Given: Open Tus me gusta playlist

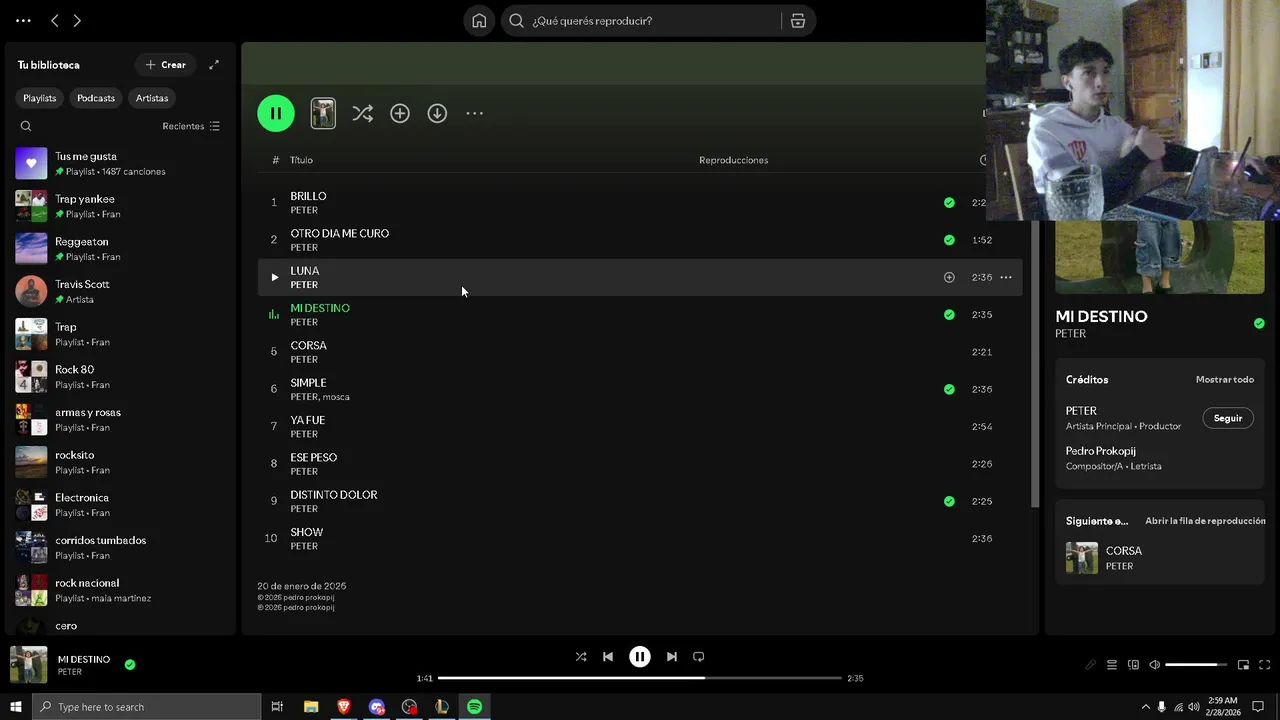Looking at the screenshot, I should click(x=120, y=163).
